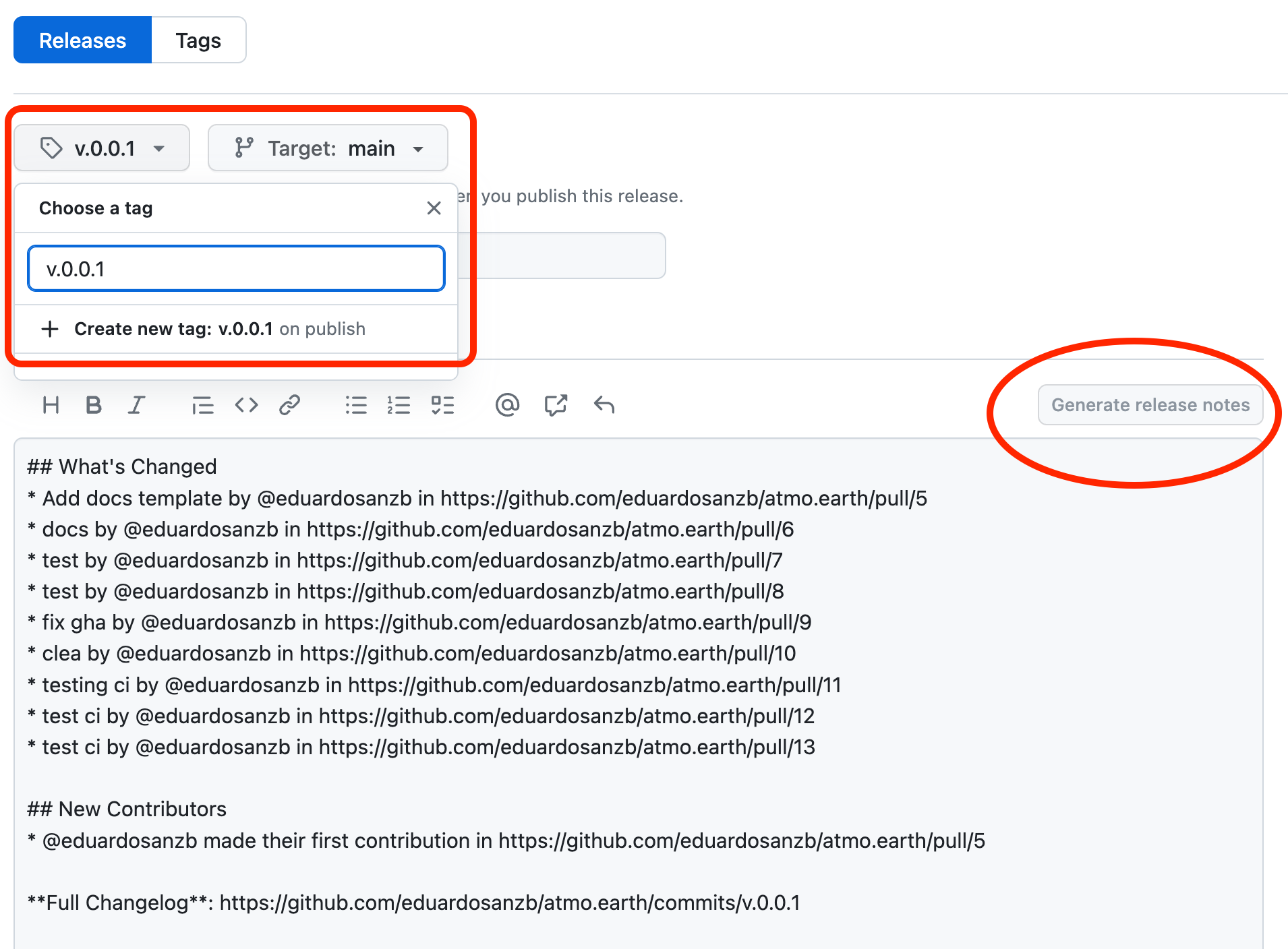Click Generate release notes button
Image resolution: width=1288 pixels, height=949 pixels.
point(1150,405)
